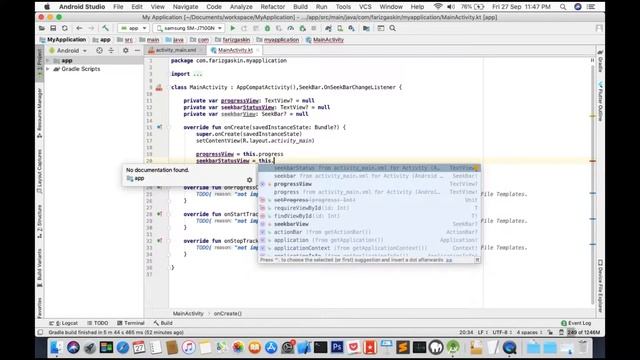Click the gutter icon on MainActivity class line
The height and width of the screenshot is (360, 640).
pyautogui.click(x=159, y=87)
